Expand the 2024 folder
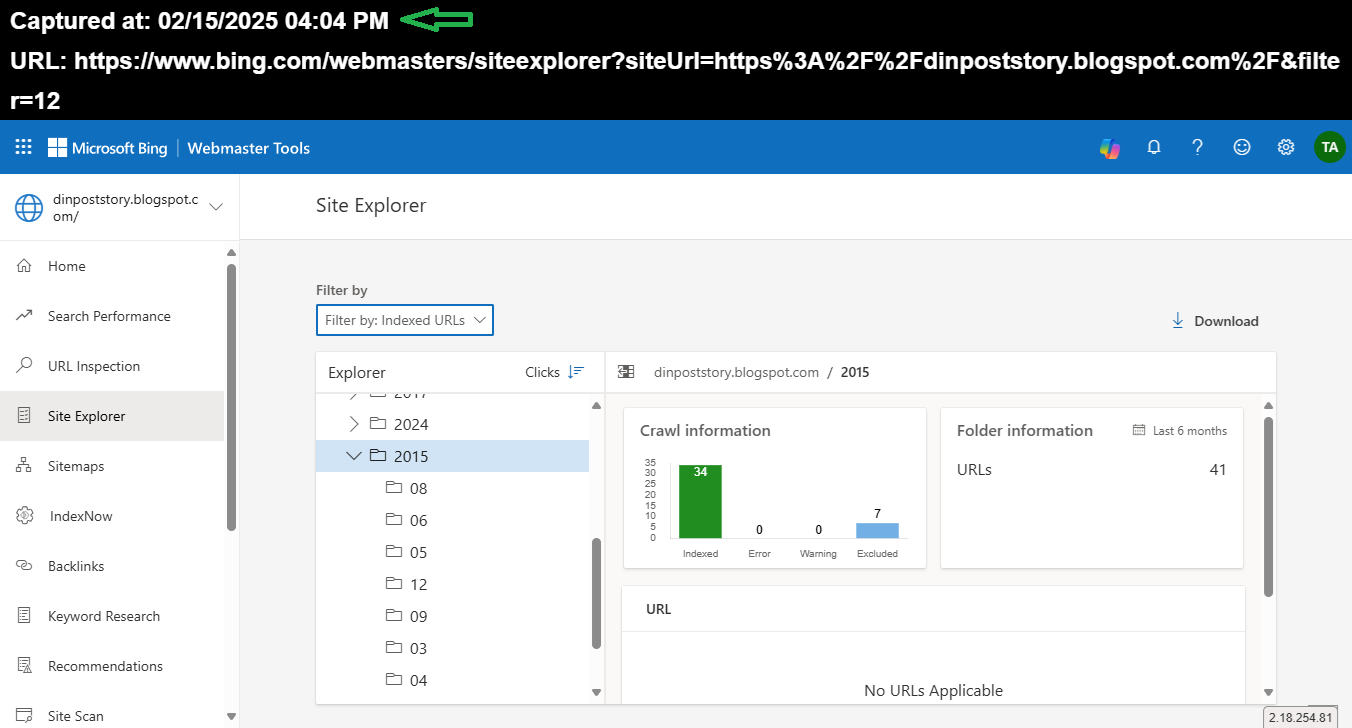 tap(353, 424)
